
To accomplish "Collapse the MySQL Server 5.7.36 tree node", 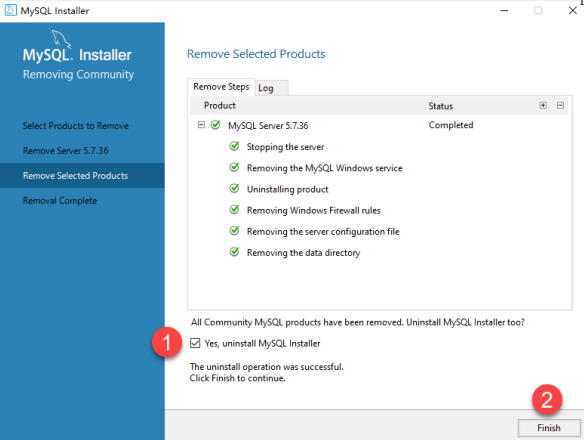I will coord(201,125).
